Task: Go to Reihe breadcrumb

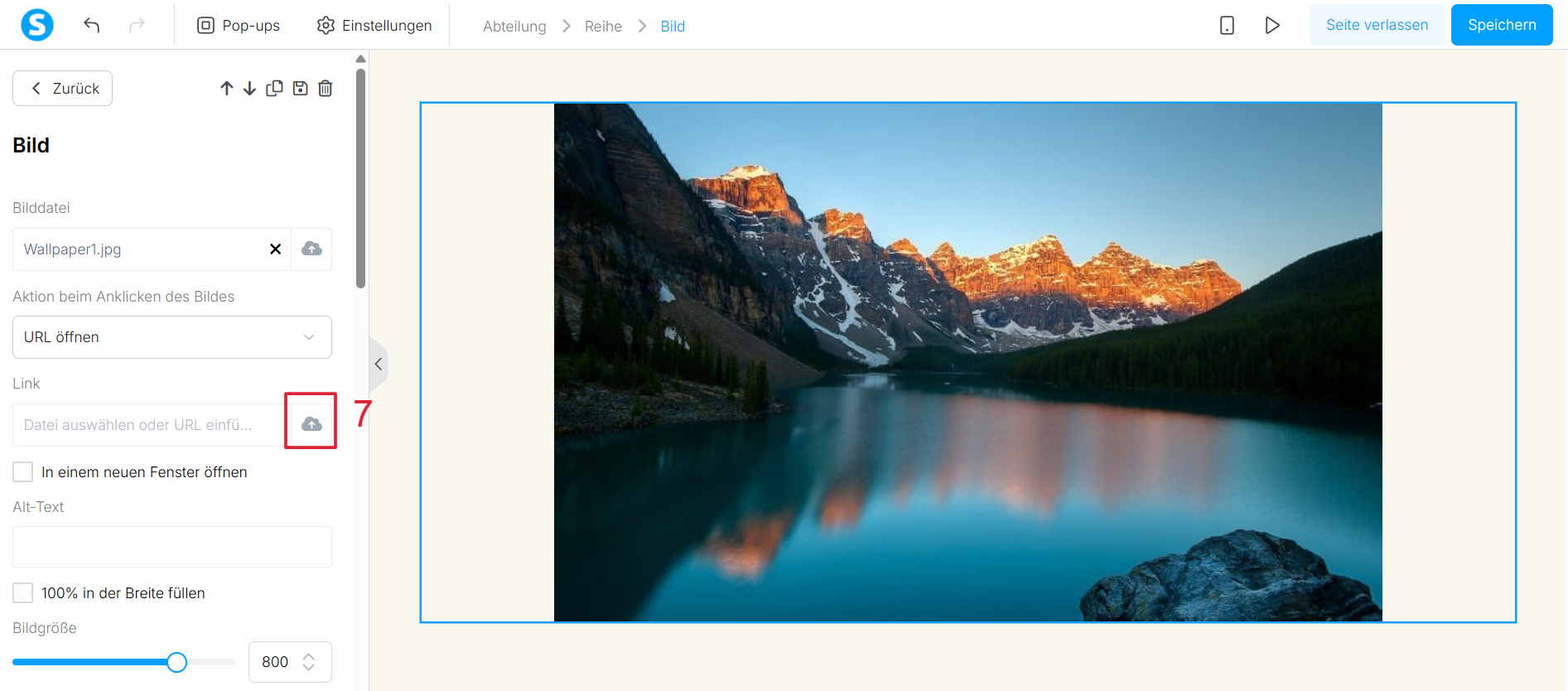Action: tap(603, 27)
